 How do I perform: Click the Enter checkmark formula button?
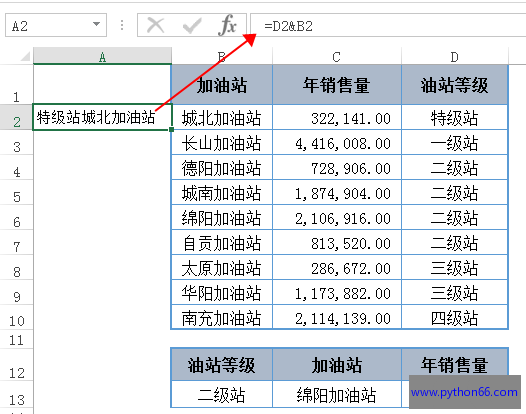(192, 25)
